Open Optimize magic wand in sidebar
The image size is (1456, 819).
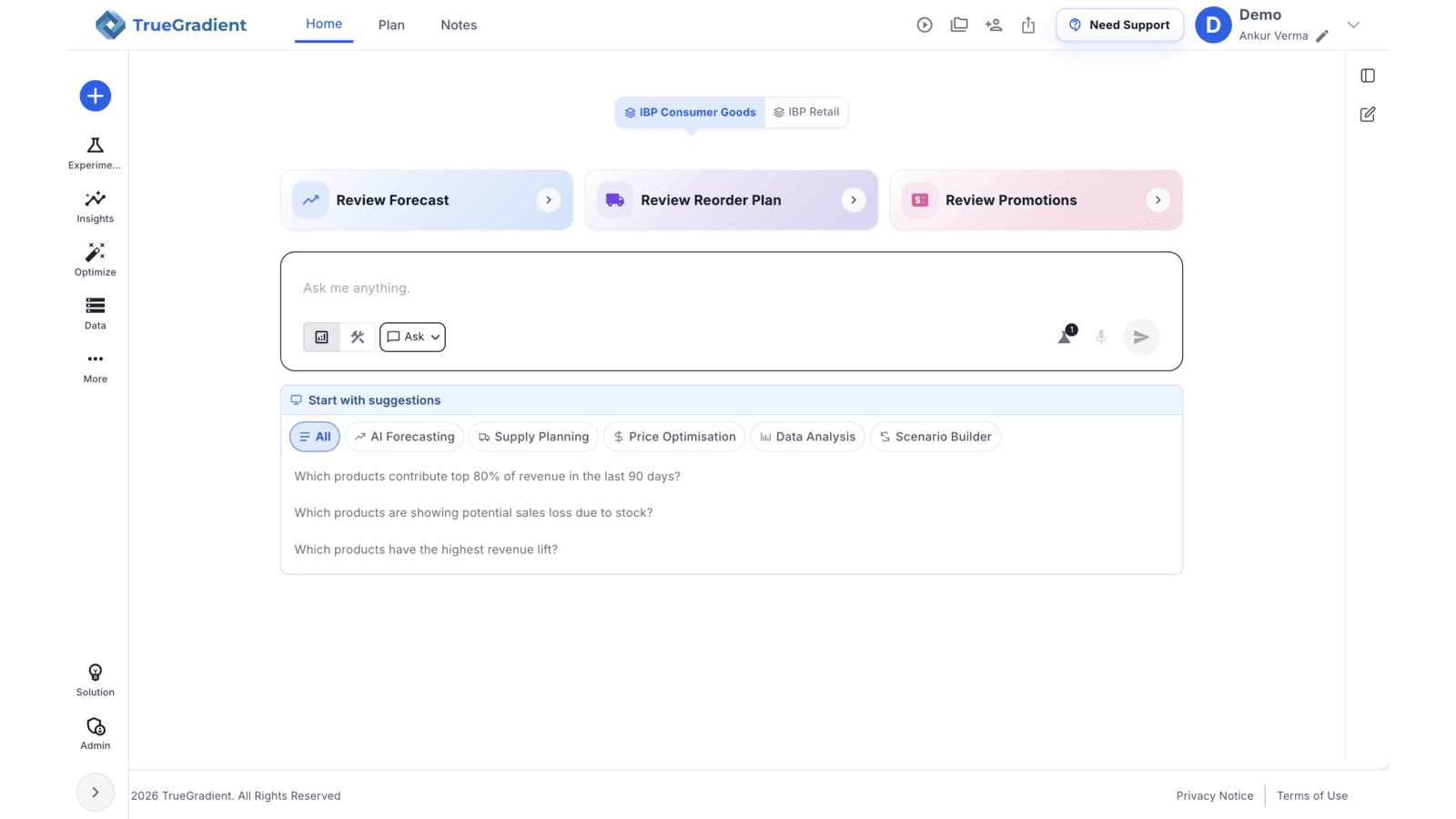click(x=95, y=260)
